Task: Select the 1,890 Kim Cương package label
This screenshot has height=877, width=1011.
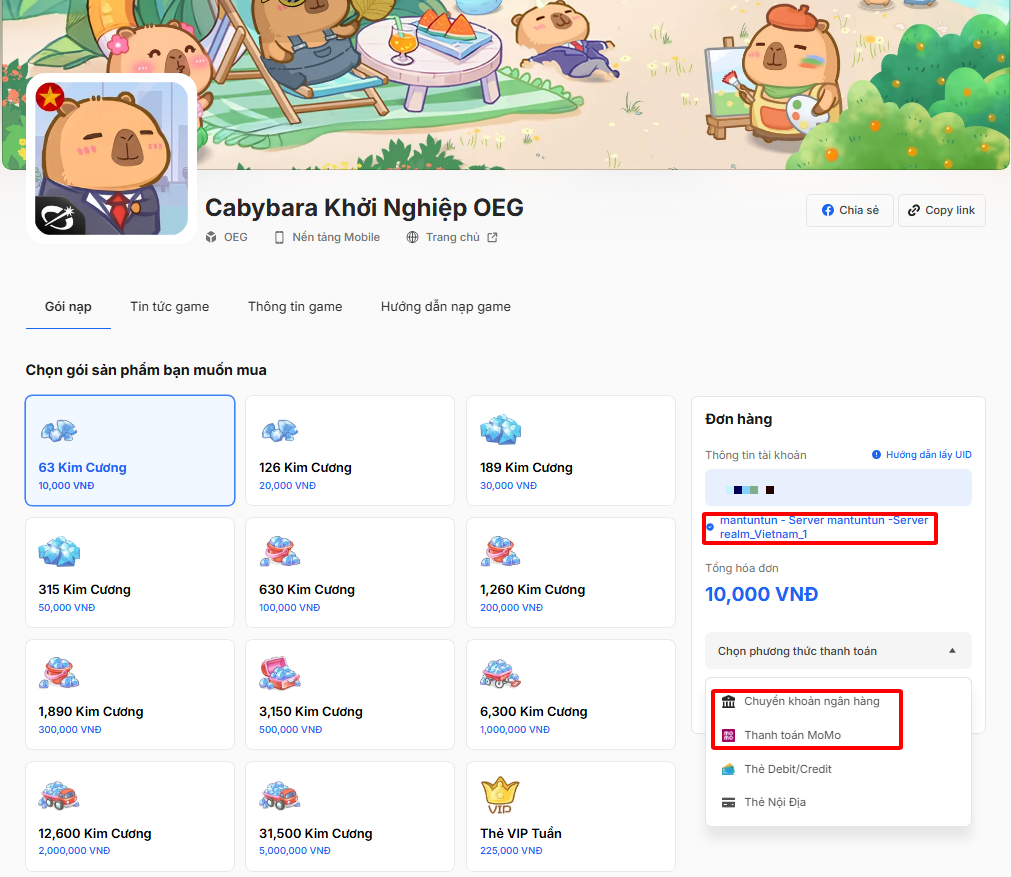Action: pos(91,711)
